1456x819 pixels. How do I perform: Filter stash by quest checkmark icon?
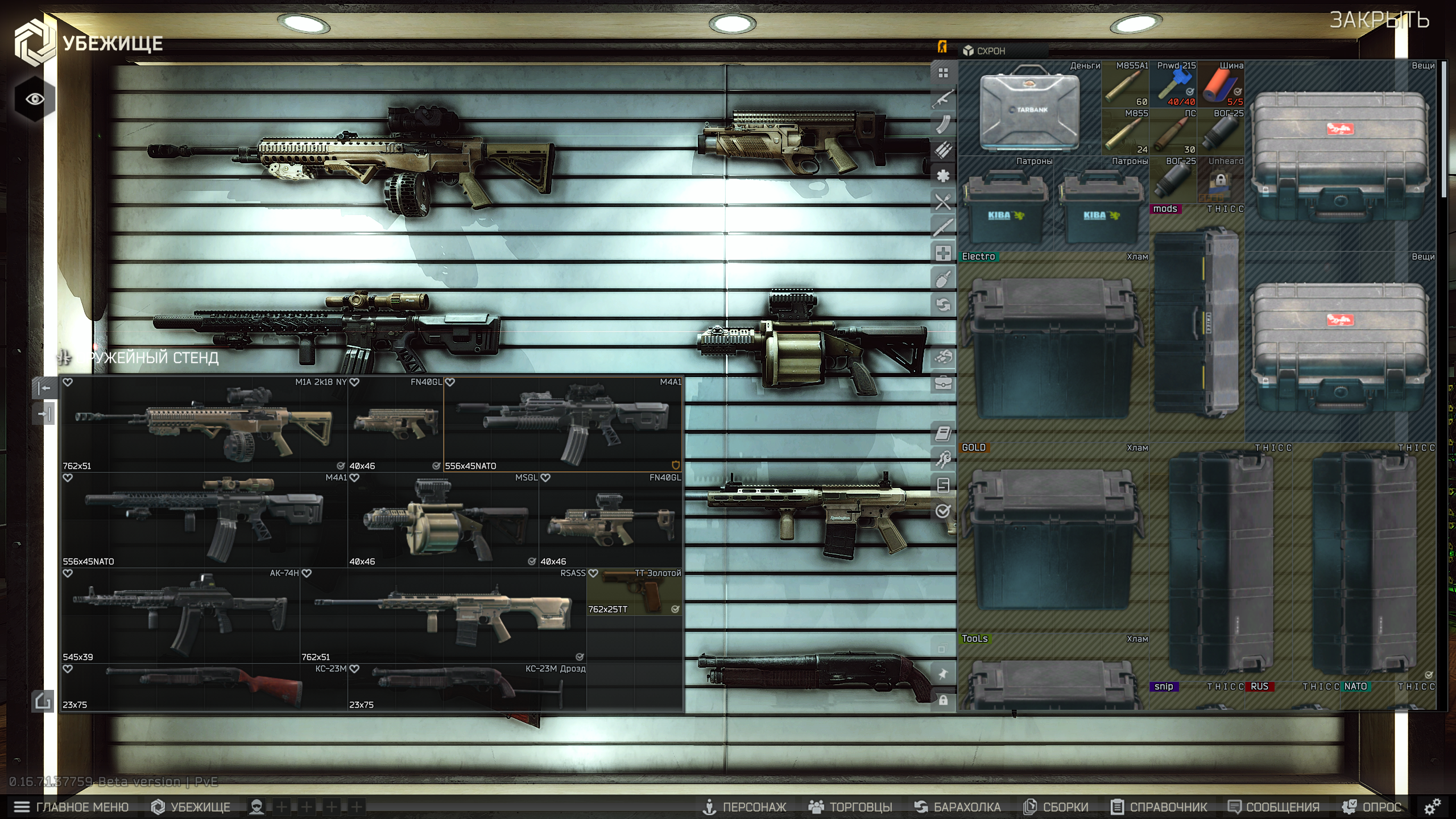943,511
